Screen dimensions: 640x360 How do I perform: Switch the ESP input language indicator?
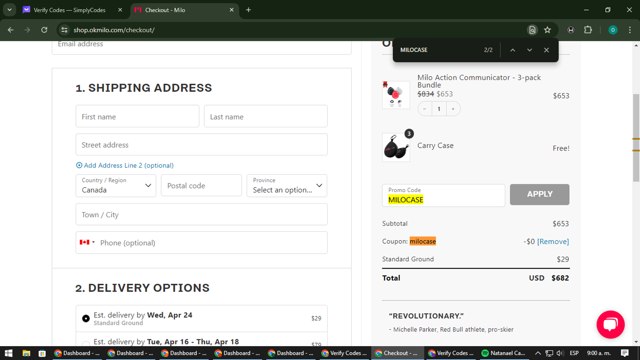(574, 353)
